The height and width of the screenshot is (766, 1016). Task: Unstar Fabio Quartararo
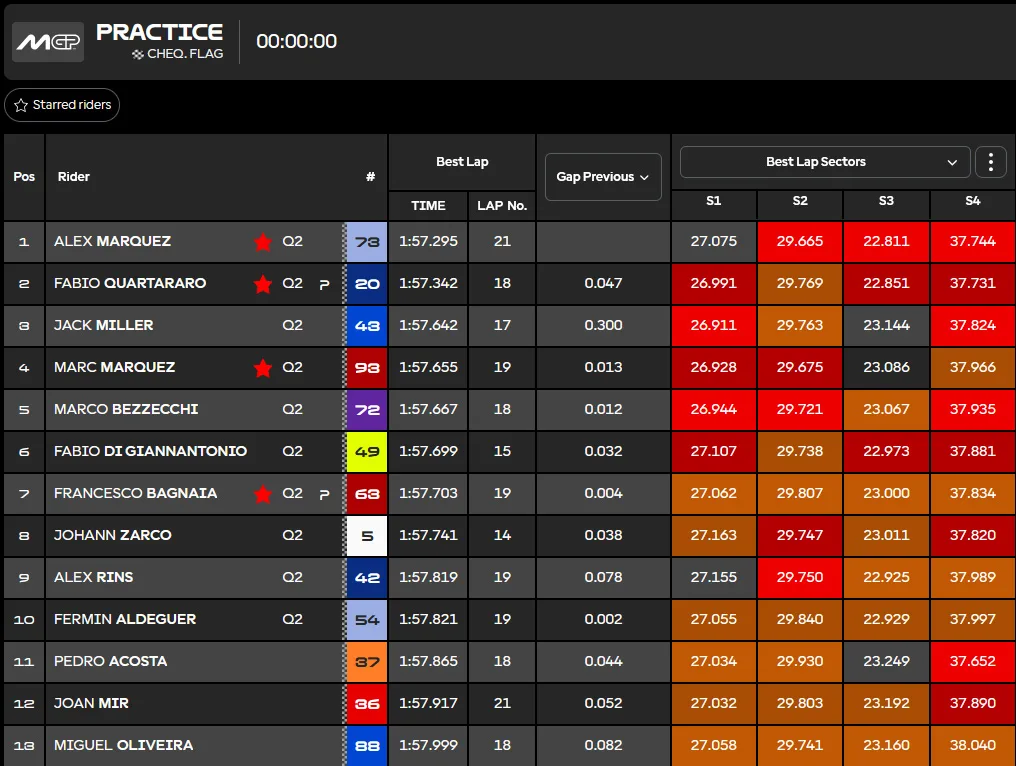262,284
